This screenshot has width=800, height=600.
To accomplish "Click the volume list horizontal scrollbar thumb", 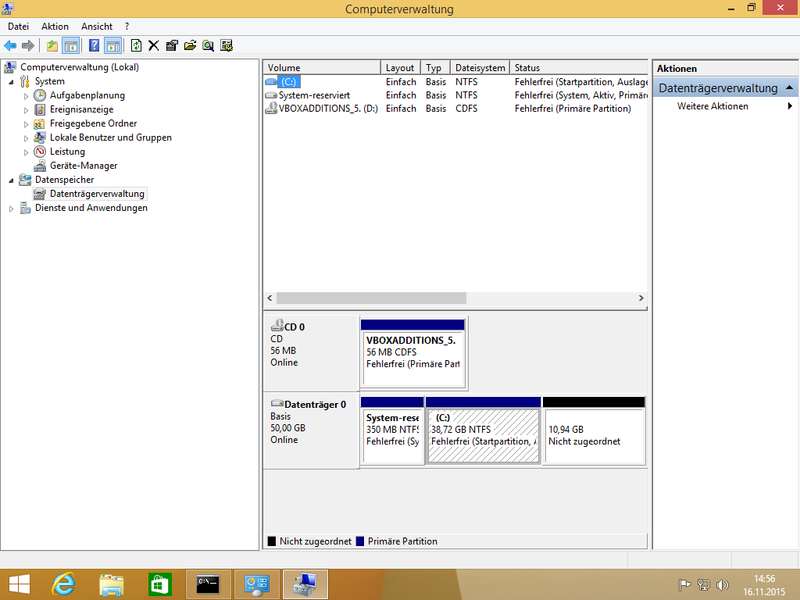I will [371, 298].
